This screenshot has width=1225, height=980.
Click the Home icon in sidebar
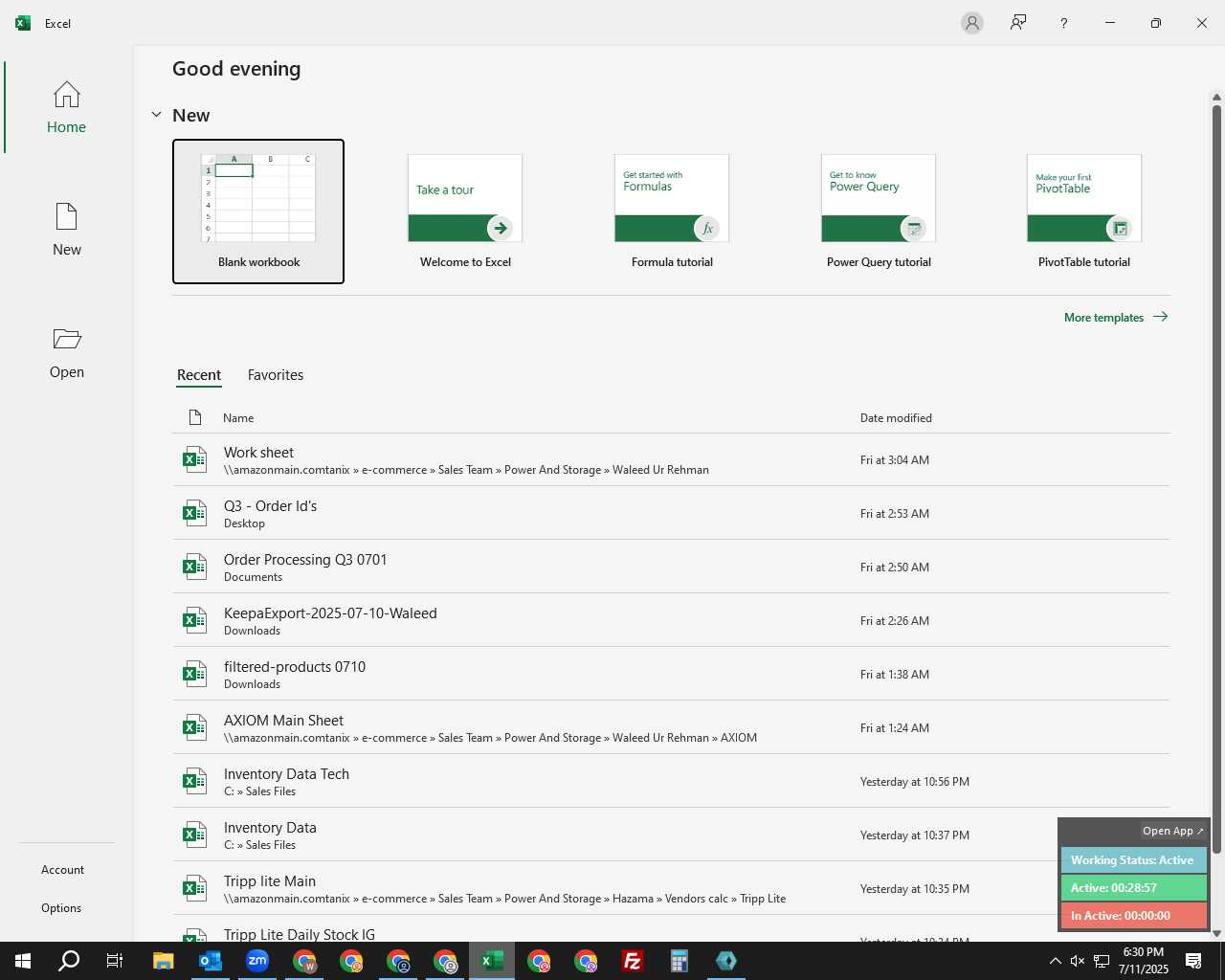66,95
